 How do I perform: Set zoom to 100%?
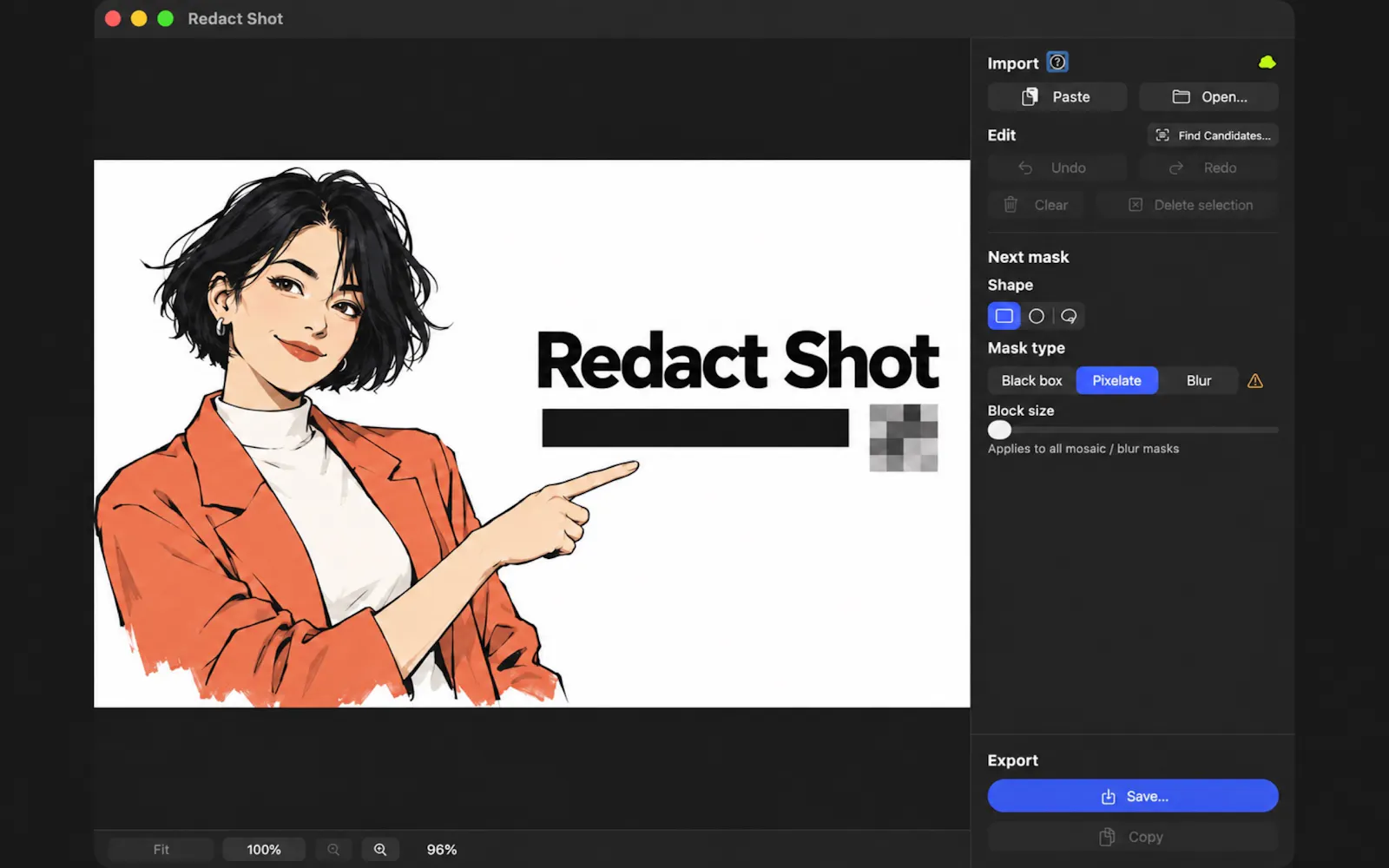tap(264, 850)
